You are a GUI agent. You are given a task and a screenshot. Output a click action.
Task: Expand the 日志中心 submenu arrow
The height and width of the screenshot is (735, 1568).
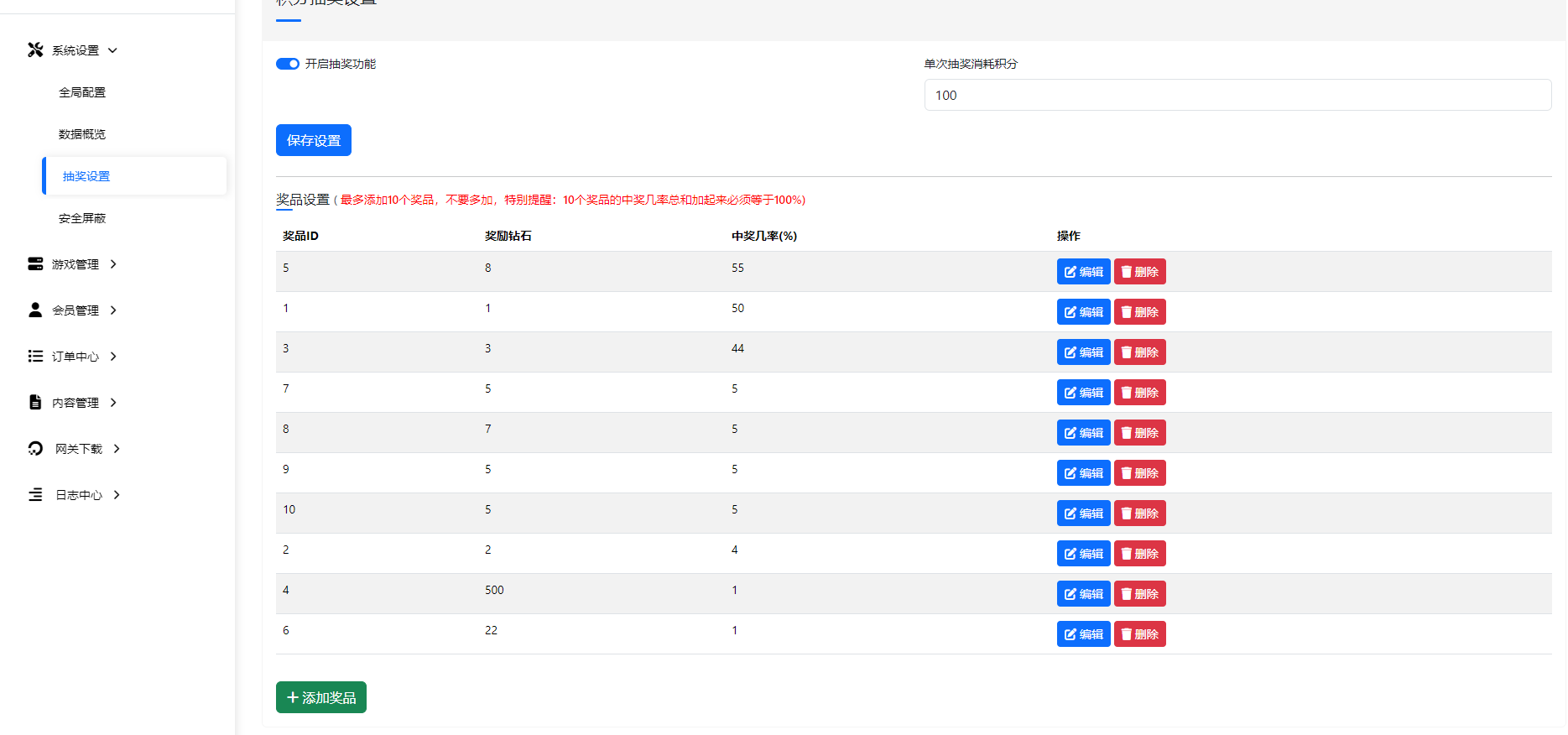(117, 495)
